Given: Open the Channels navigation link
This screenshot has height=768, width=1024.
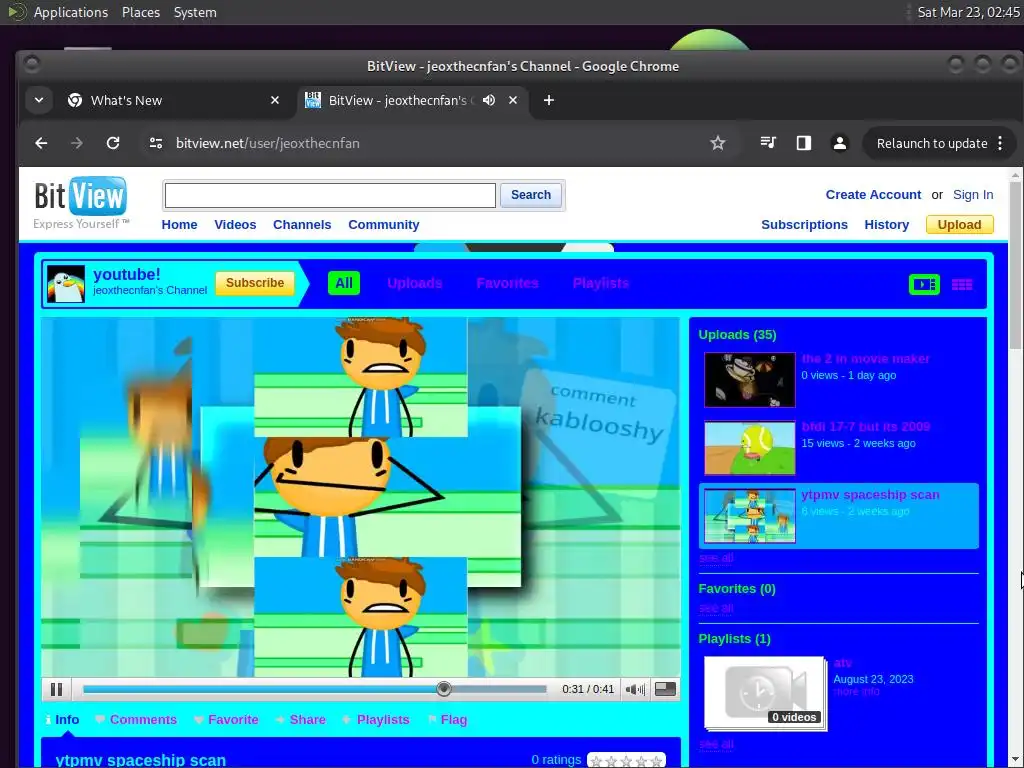Looking at the screenshot, I should tap(302, 225).
